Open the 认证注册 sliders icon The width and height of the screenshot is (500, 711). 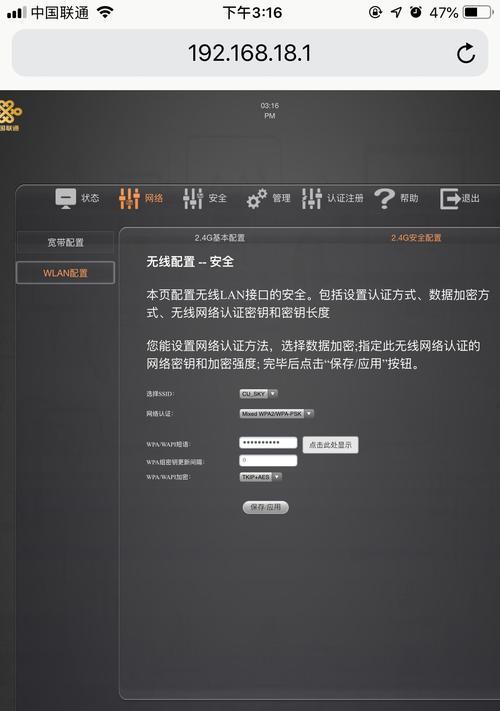(x=312, y=198)
